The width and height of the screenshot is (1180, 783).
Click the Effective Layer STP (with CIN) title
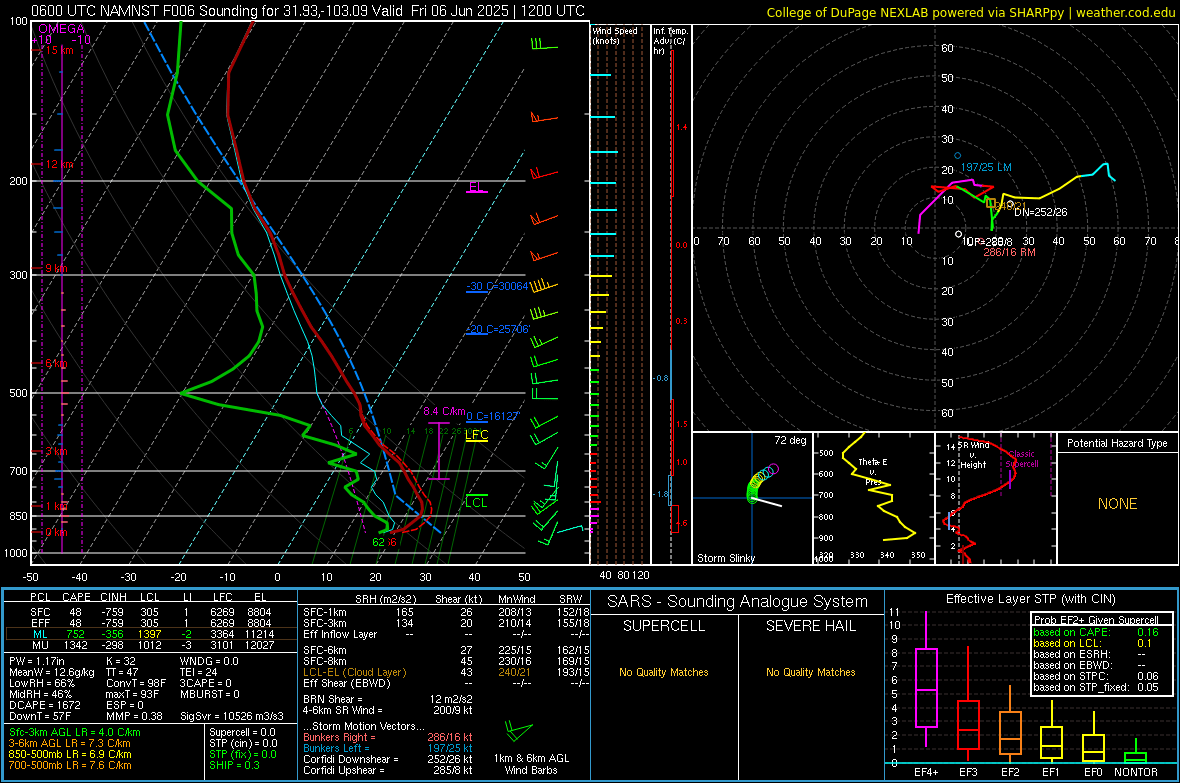point(1030,599)
